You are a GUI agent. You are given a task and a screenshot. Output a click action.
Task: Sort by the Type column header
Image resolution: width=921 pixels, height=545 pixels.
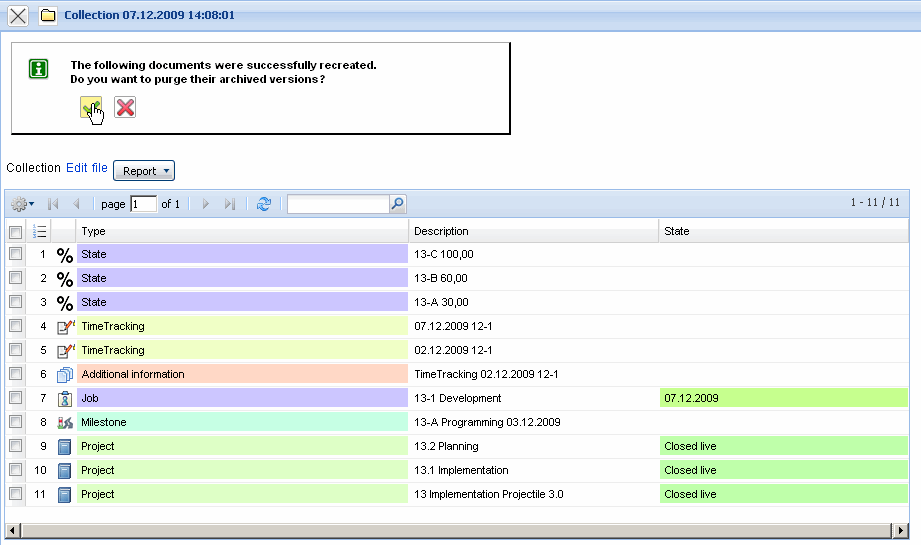click(242, 231)
